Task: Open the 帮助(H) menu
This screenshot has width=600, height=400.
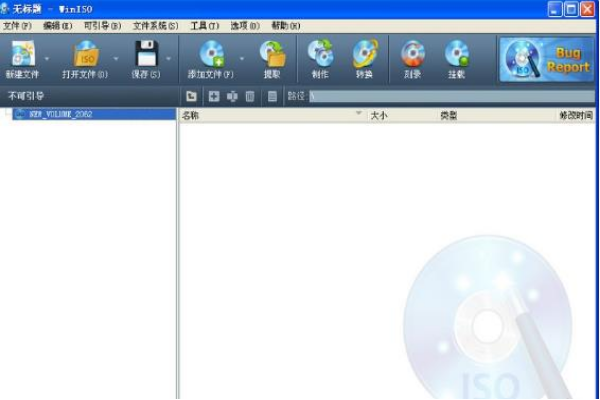Action: (x=285, y=26)
